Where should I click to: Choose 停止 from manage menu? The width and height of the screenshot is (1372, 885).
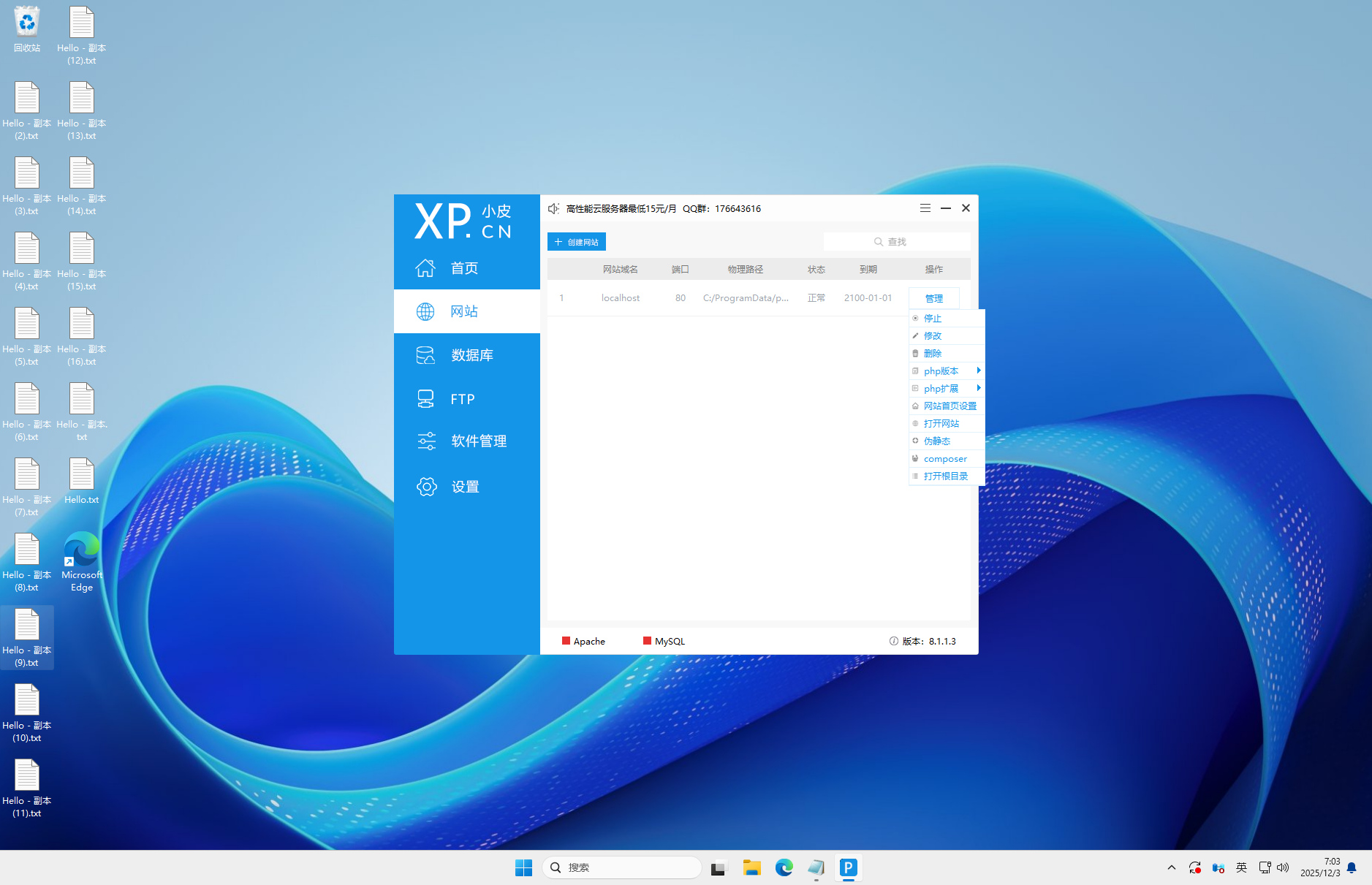[947, 318]
